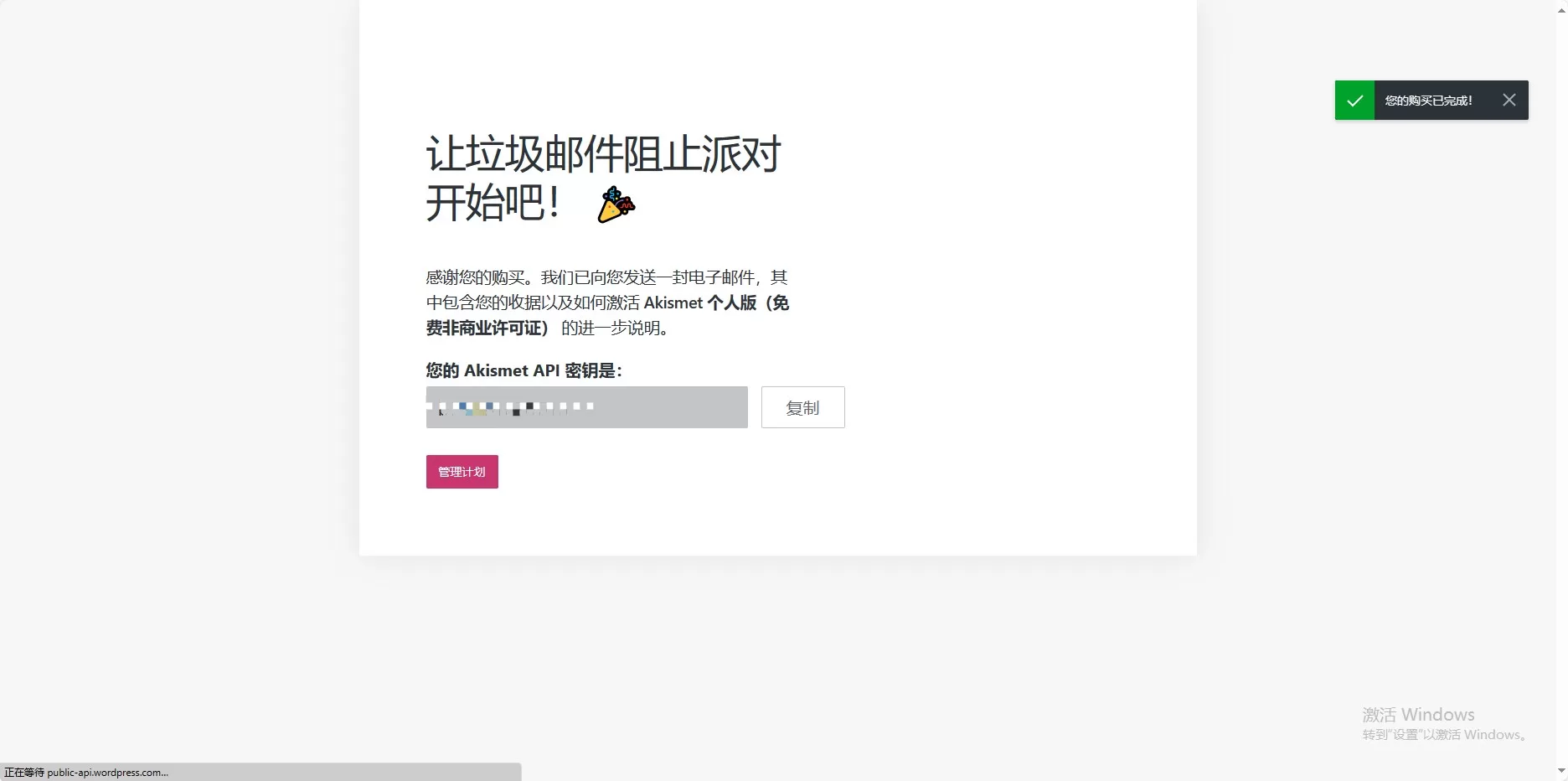1568x781 pixels.
Task: Click the green checkmark success icon
Action: tap(1354, 100)
